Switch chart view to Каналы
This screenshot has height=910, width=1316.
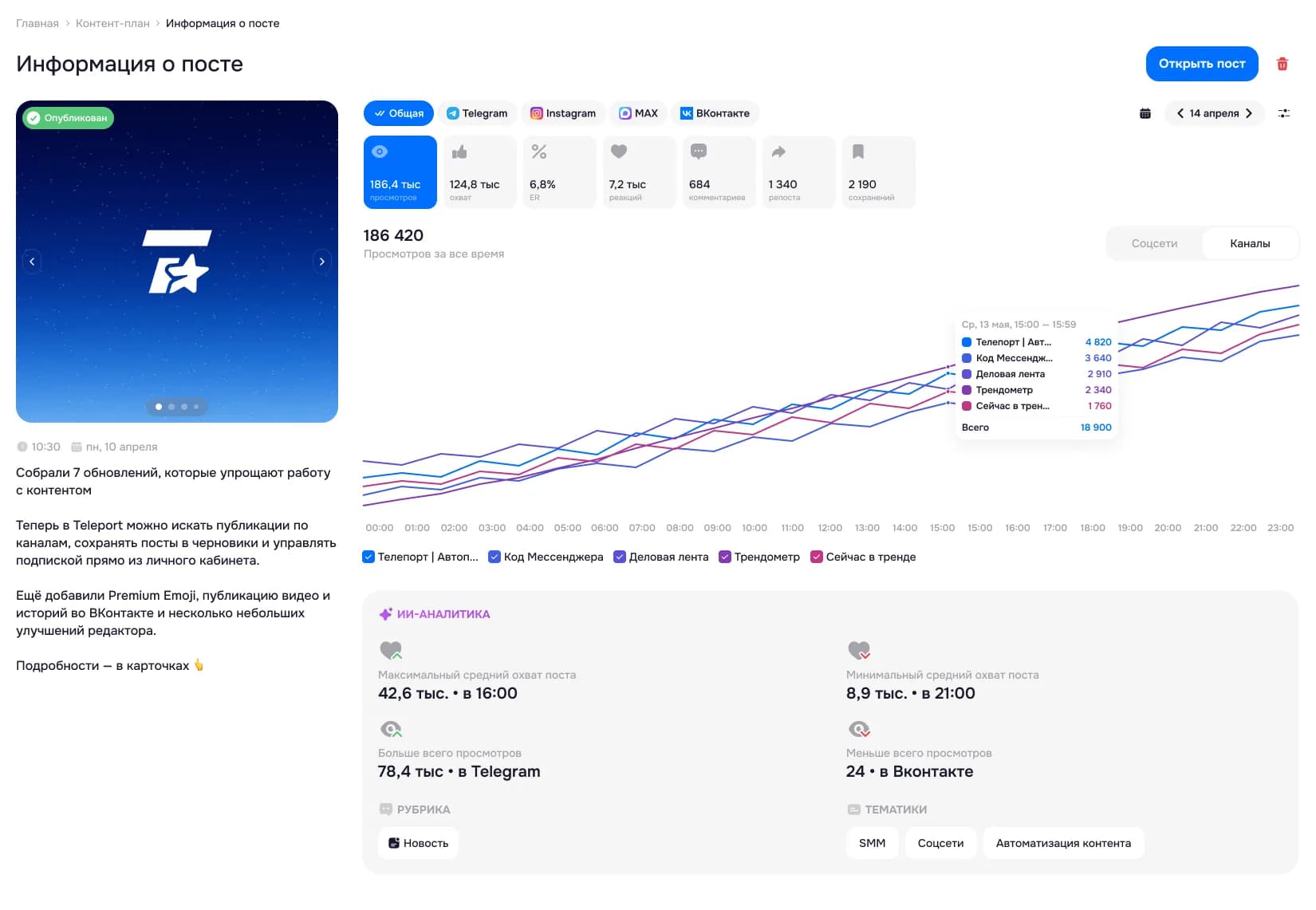pyautogui.click(x=1250, y=243)
